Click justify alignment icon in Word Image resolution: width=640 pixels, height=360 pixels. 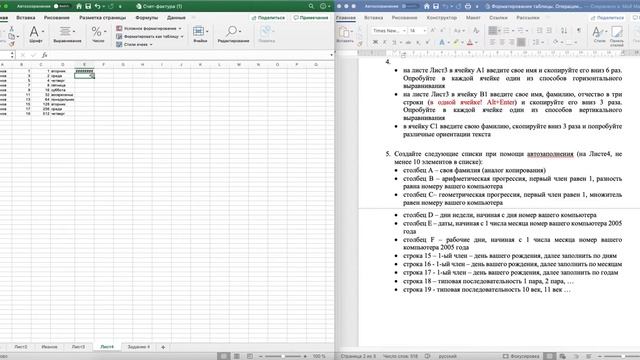[521, 42]
